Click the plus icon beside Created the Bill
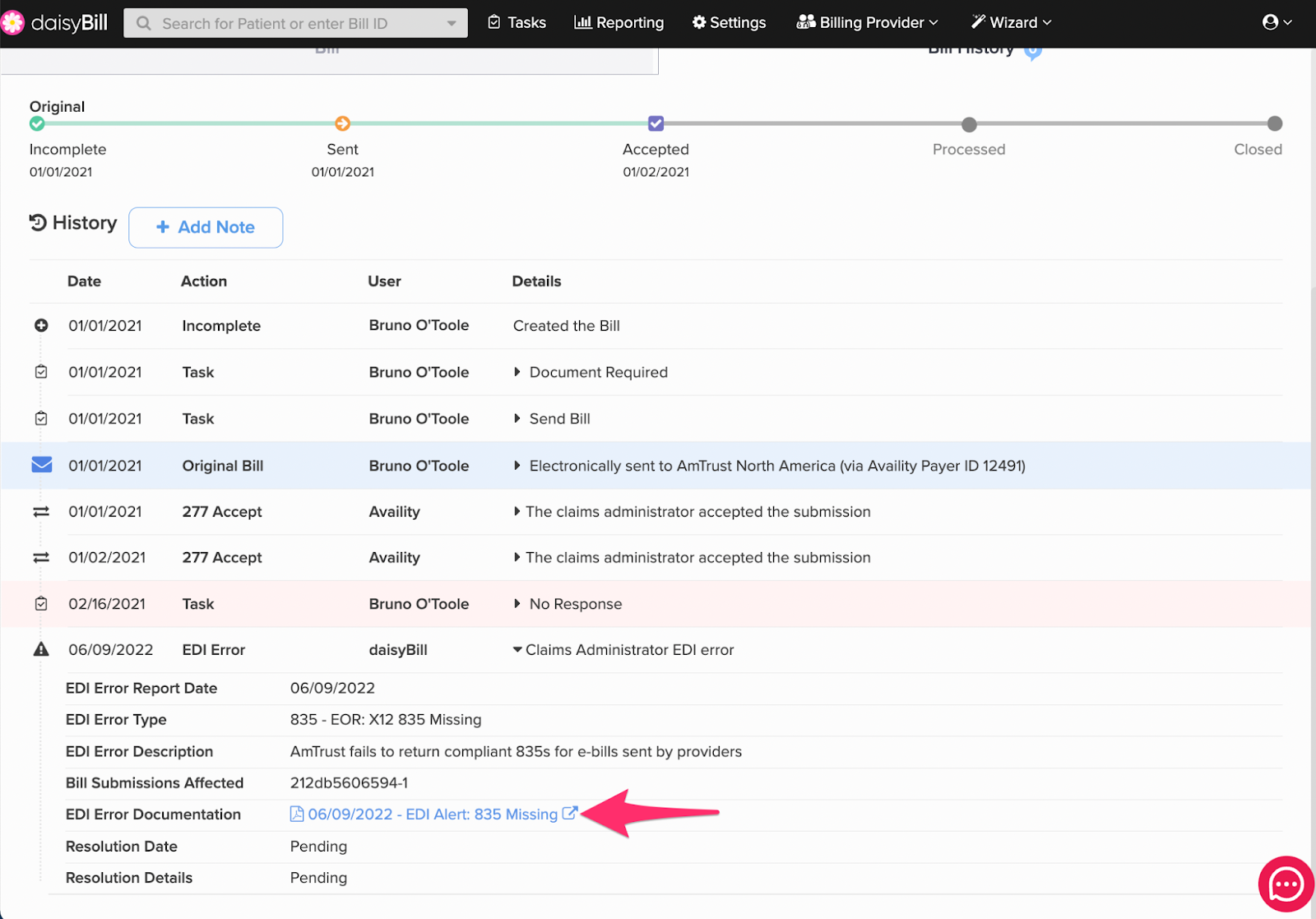The image size is (1316, 919). [41, 326]
